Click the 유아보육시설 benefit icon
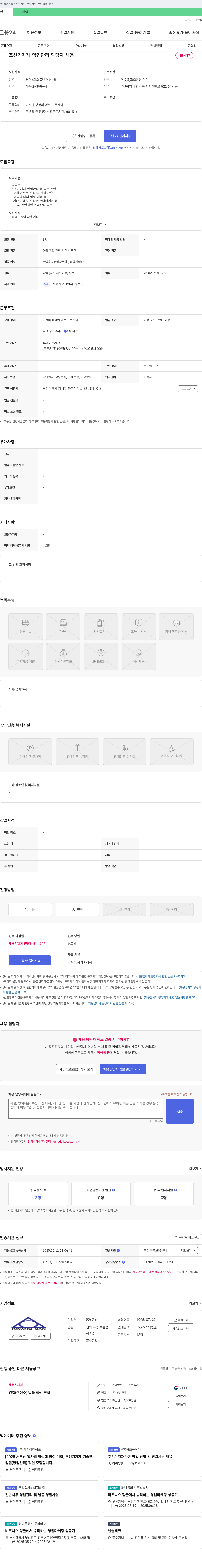 (101, 653)
